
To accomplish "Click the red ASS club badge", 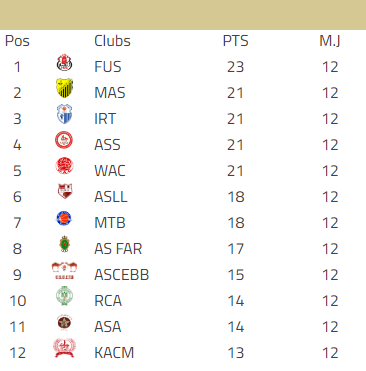I will pos(64,140).
